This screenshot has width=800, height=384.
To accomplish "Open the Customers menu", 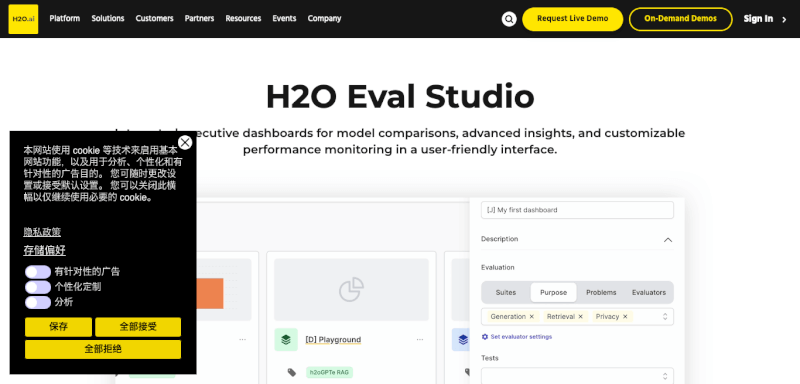I will pyautogui.click(x=155, y=18).
